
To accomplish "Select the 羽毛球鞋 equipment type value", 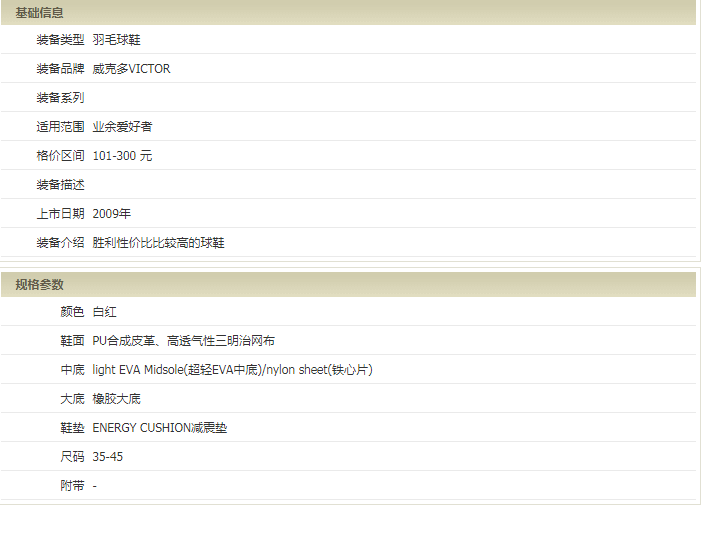I will pyautogui.click(x=116, y=40).
